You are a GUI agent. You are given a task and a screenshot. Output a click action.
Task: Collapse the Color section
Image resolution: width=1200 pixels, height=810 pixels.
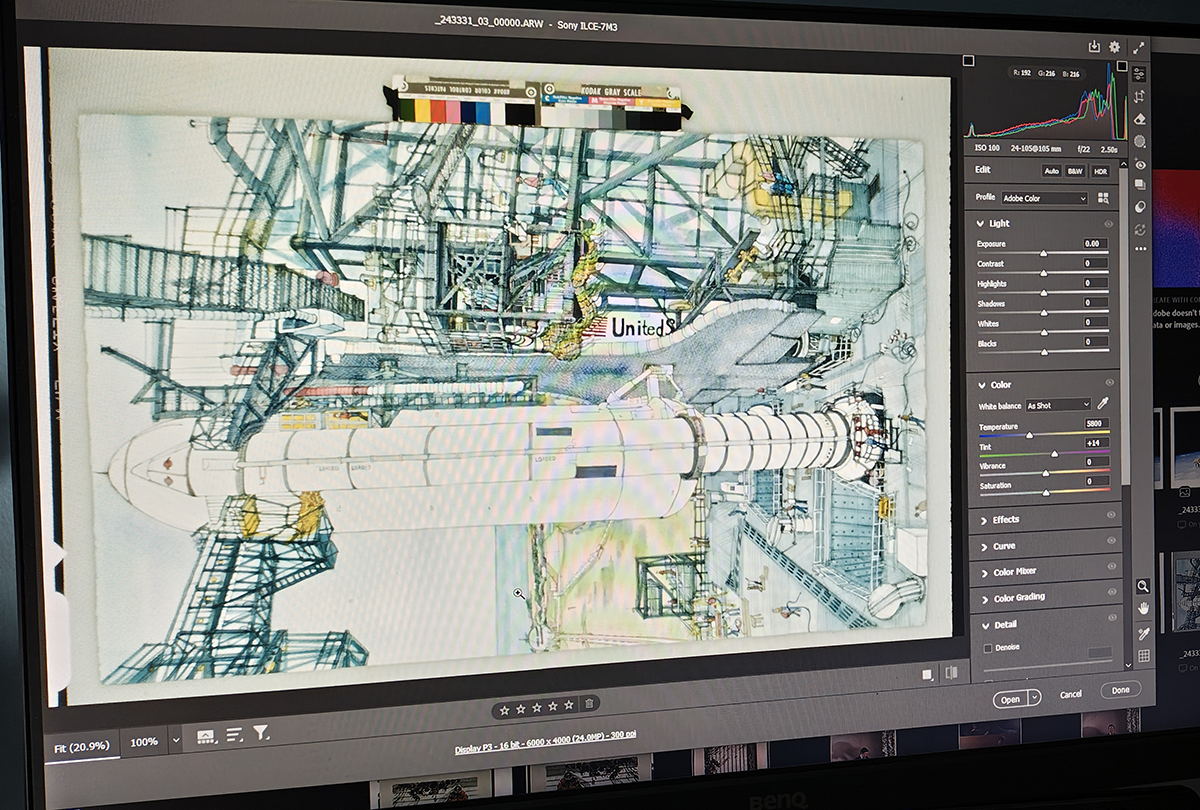pyautogui.click(x=982, y=385)
